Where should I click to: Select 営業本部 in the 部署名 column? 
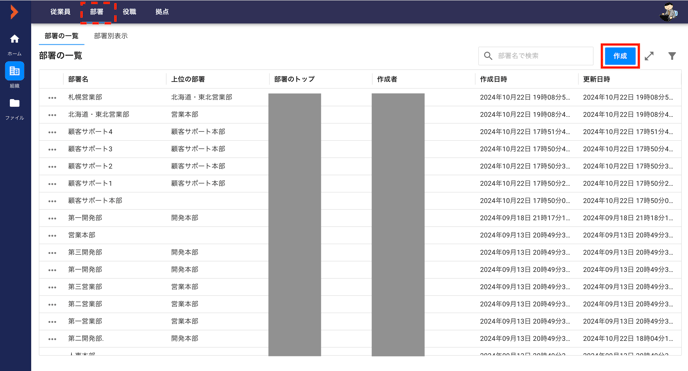(x=82, y=235)
